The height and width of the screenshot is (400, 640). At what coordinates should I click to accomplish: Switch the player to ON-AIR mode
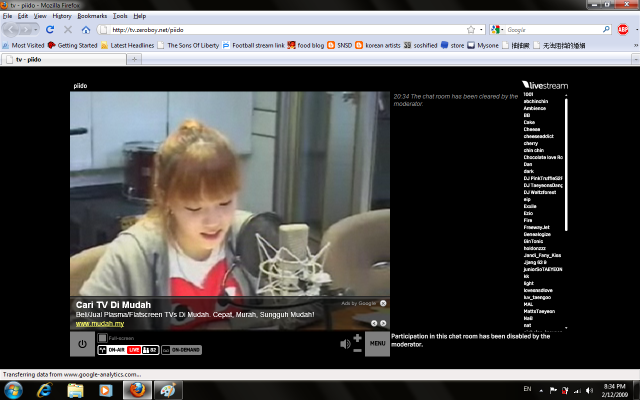pos(111,350)
